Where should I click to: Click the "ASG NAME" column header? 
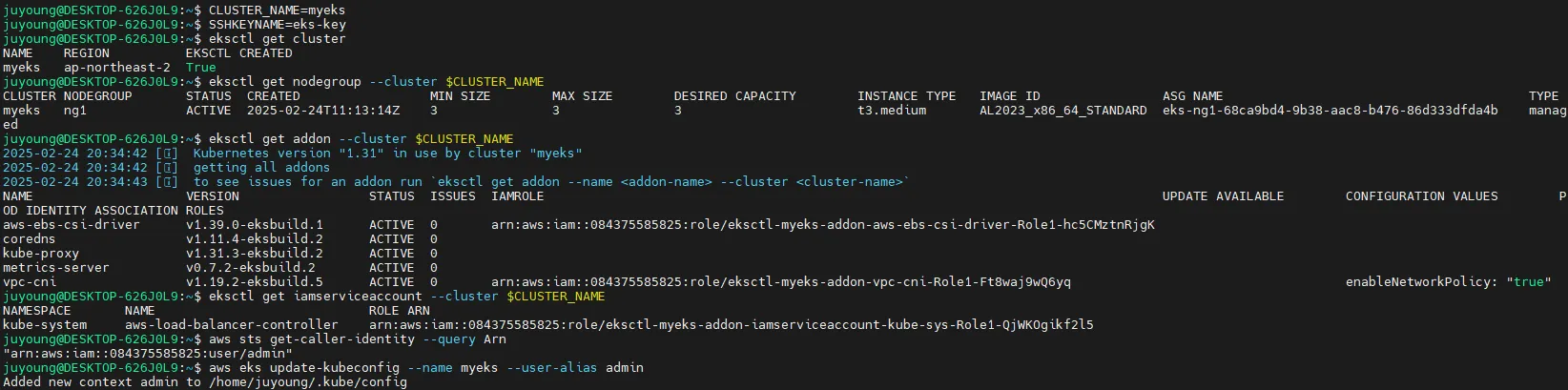tap(1193, 96)
